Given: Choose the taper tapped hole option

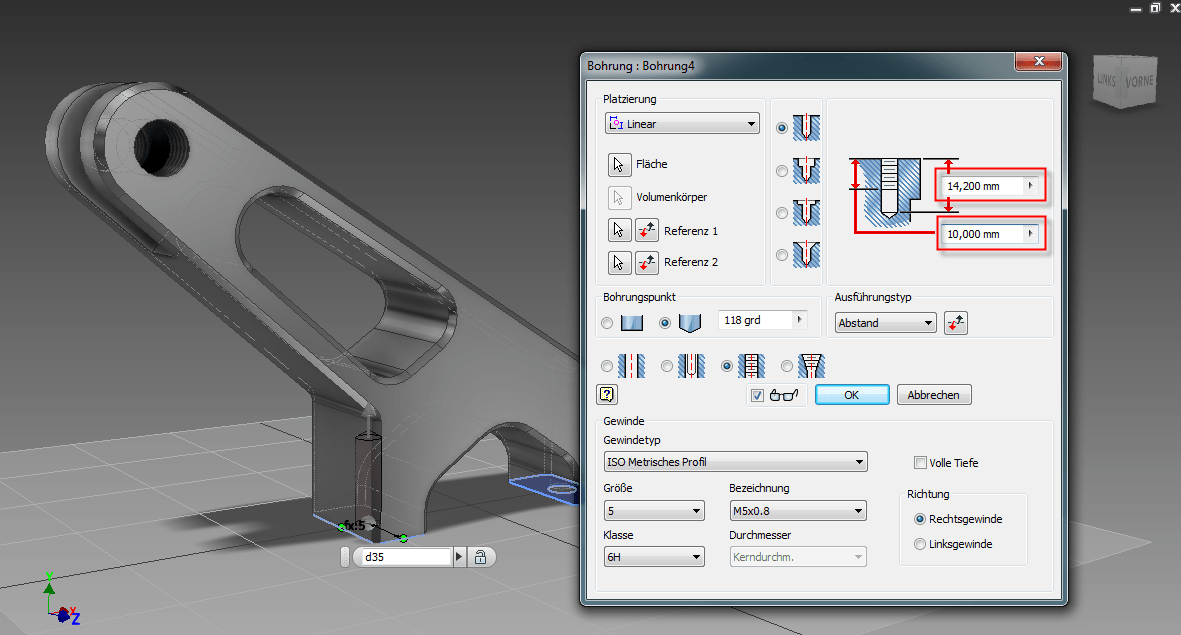Looking at the screenshot, I should (787, 366).
